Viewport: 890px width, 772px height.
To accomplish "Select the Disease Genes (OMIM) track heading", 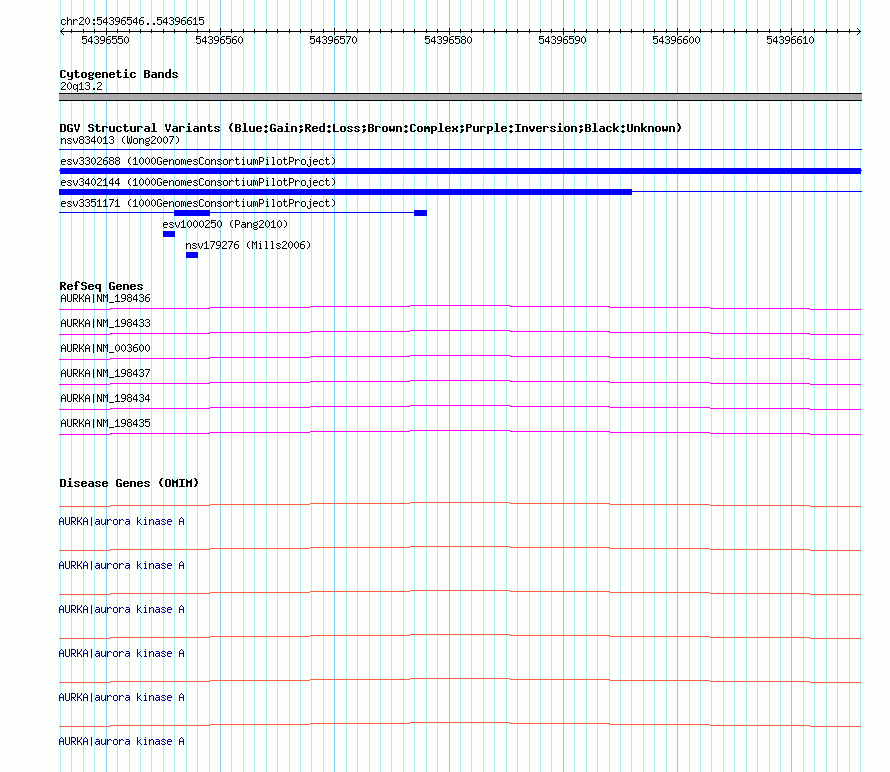I will coord(129,483).
